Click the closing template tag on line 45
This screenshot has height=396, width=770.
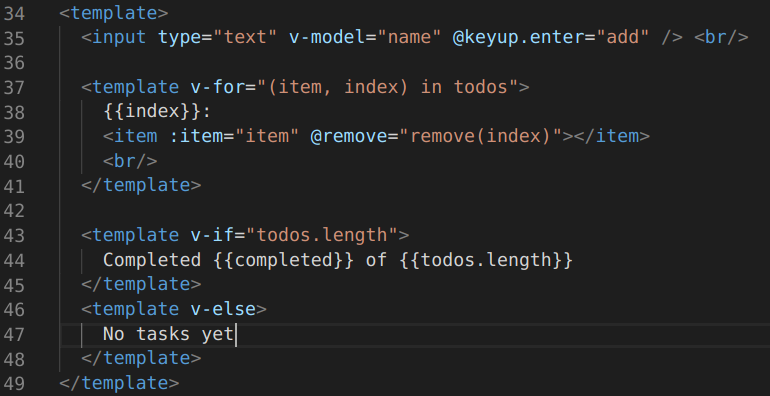point(141,284)
